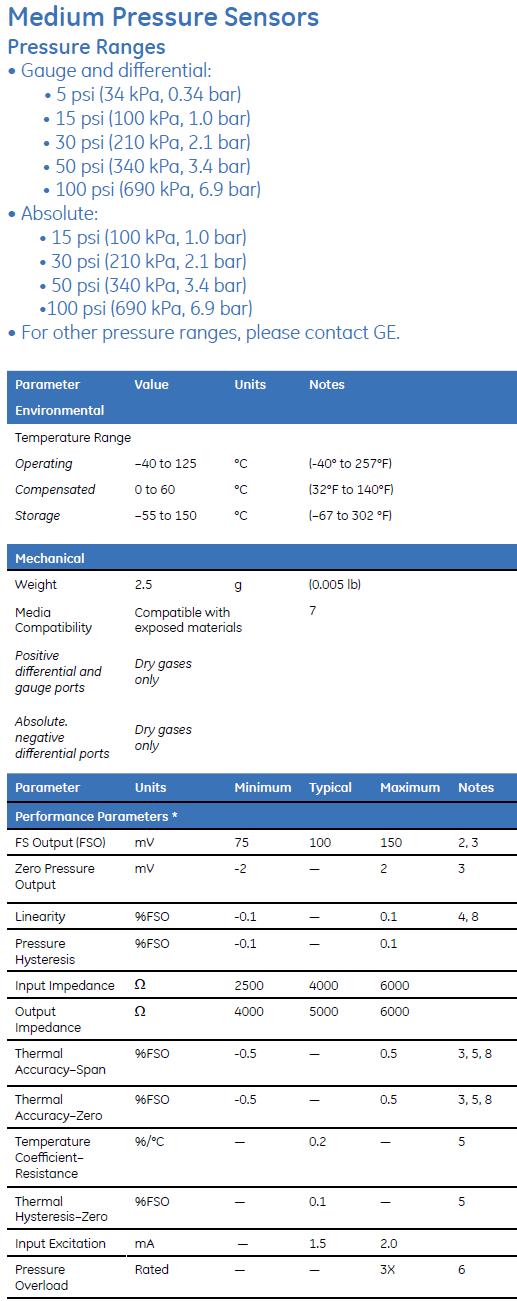Image resolution: width=517 pixels, height=1301 pixels.
Task: Select the 'Thermal Accuracy–Span' row label
Action: (x=60, y=1061)
